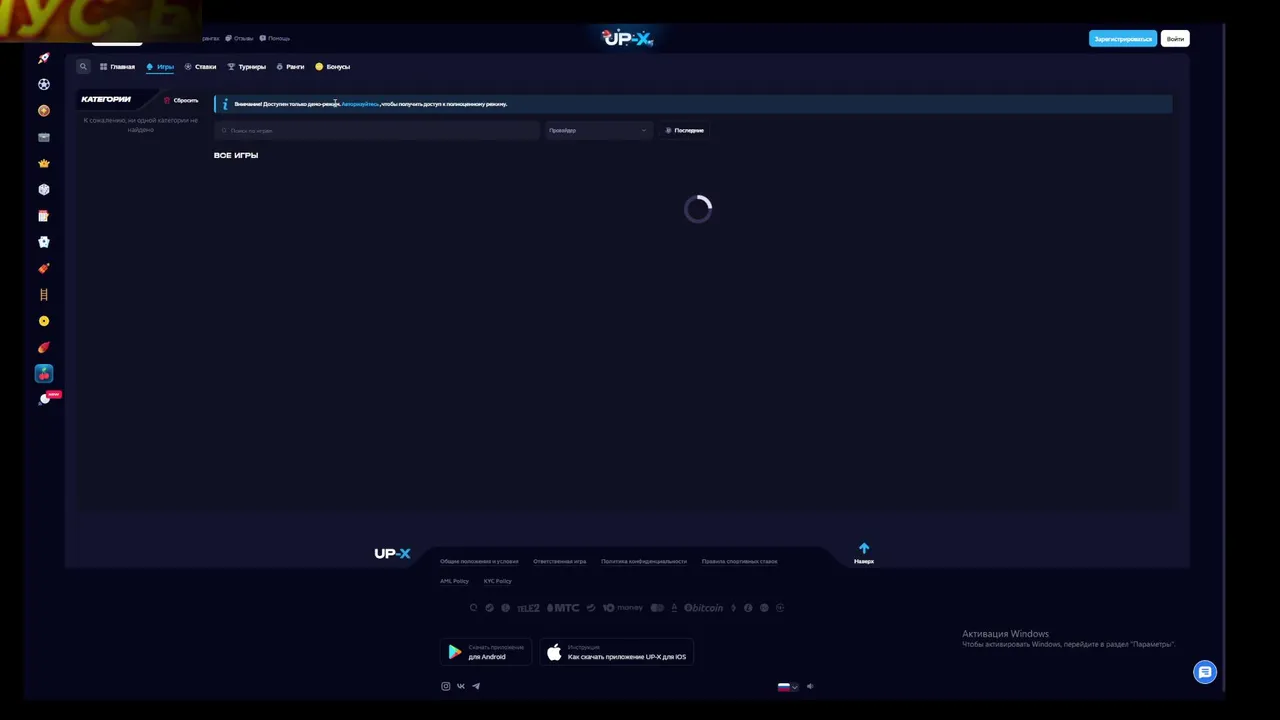This screenshot has height=720, width=1280.
Task: Click the Зарегистрироваться button
Action: tap(1123, 39)
